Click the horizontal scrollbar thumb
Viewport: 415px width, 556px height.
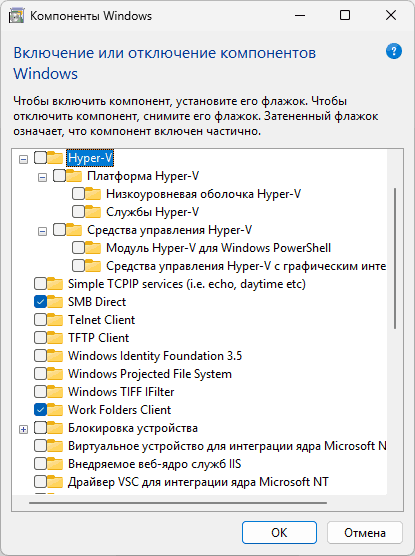tap(178, 502)
